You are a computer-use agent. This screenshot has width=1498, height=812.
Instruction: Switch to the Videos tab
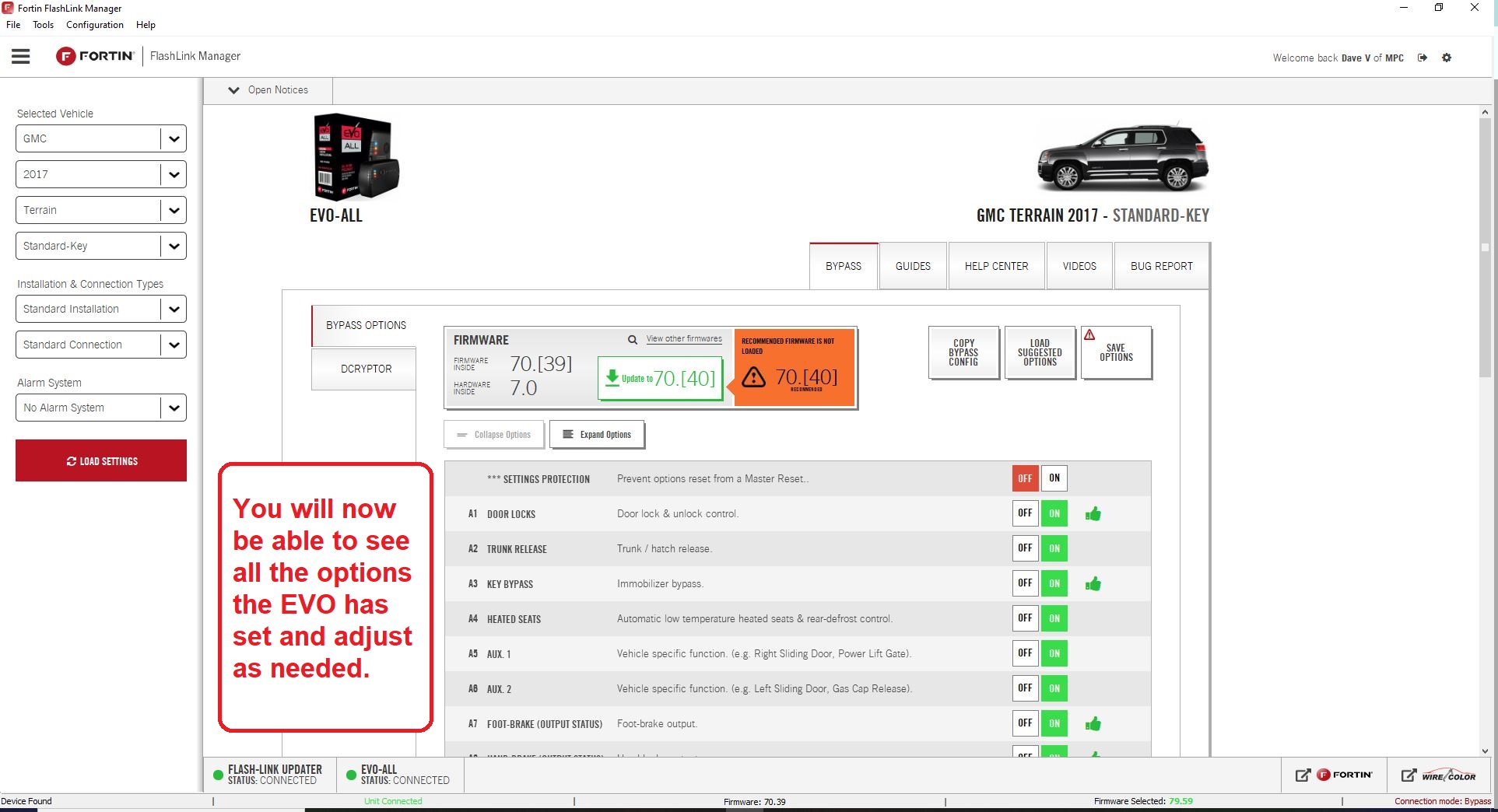(x=1079, y=266)
